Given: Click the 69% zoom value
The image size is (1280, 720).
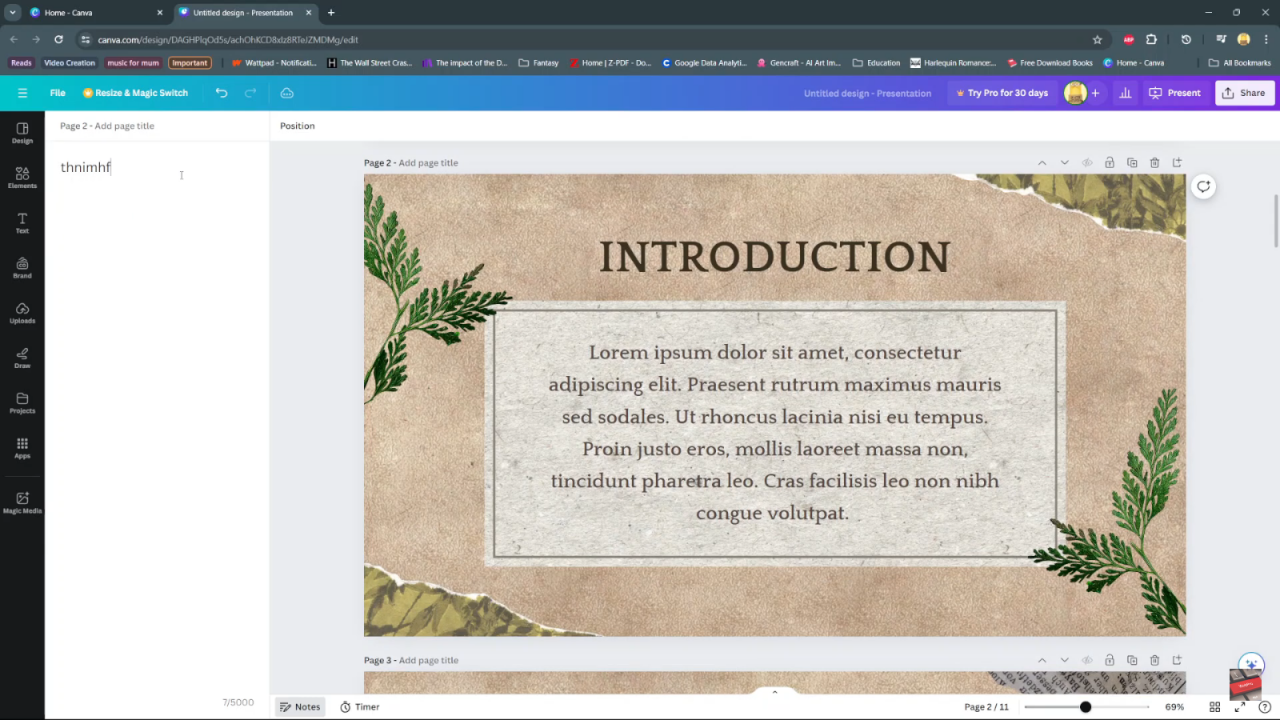Looking at the screenshot, I should [x=1174, y=707].
